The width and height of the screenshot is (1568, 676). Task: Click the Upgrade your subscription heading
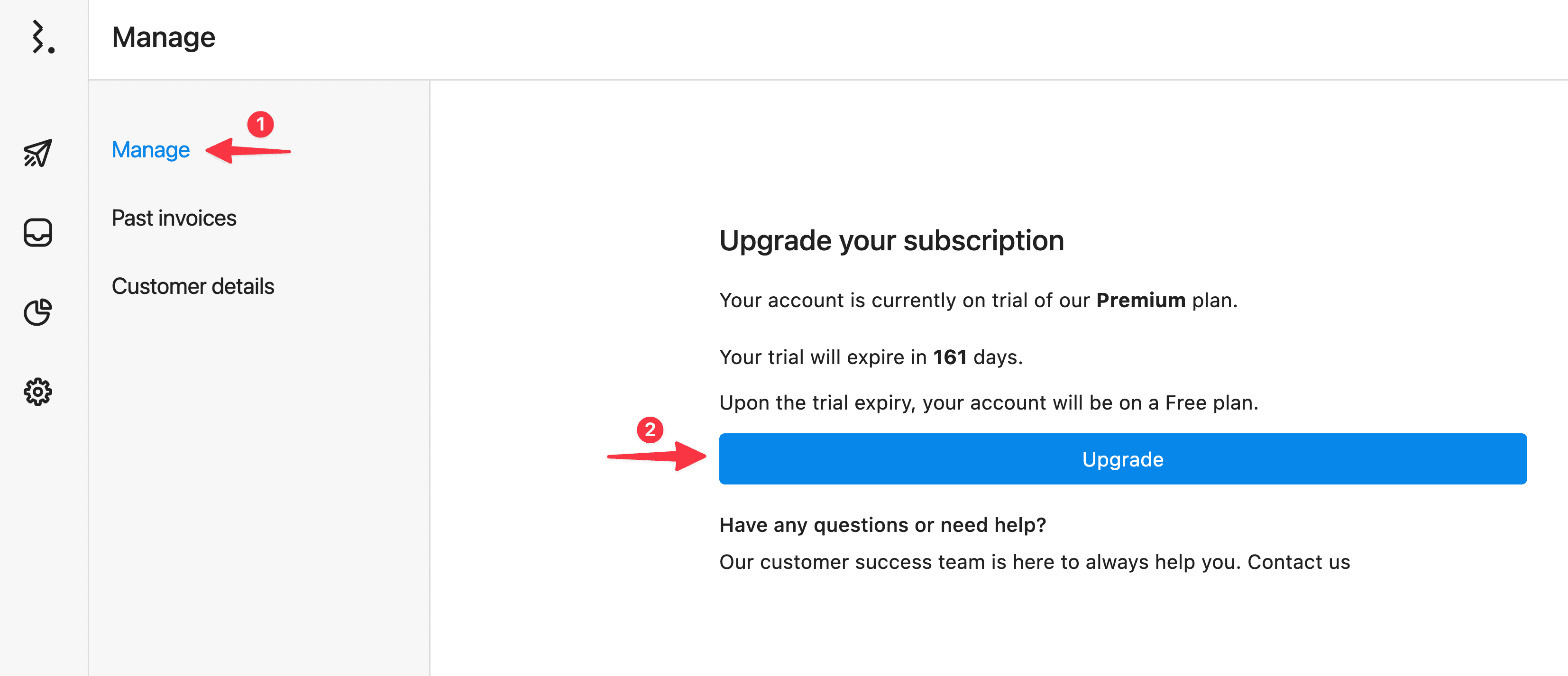(x=891, y=240)
